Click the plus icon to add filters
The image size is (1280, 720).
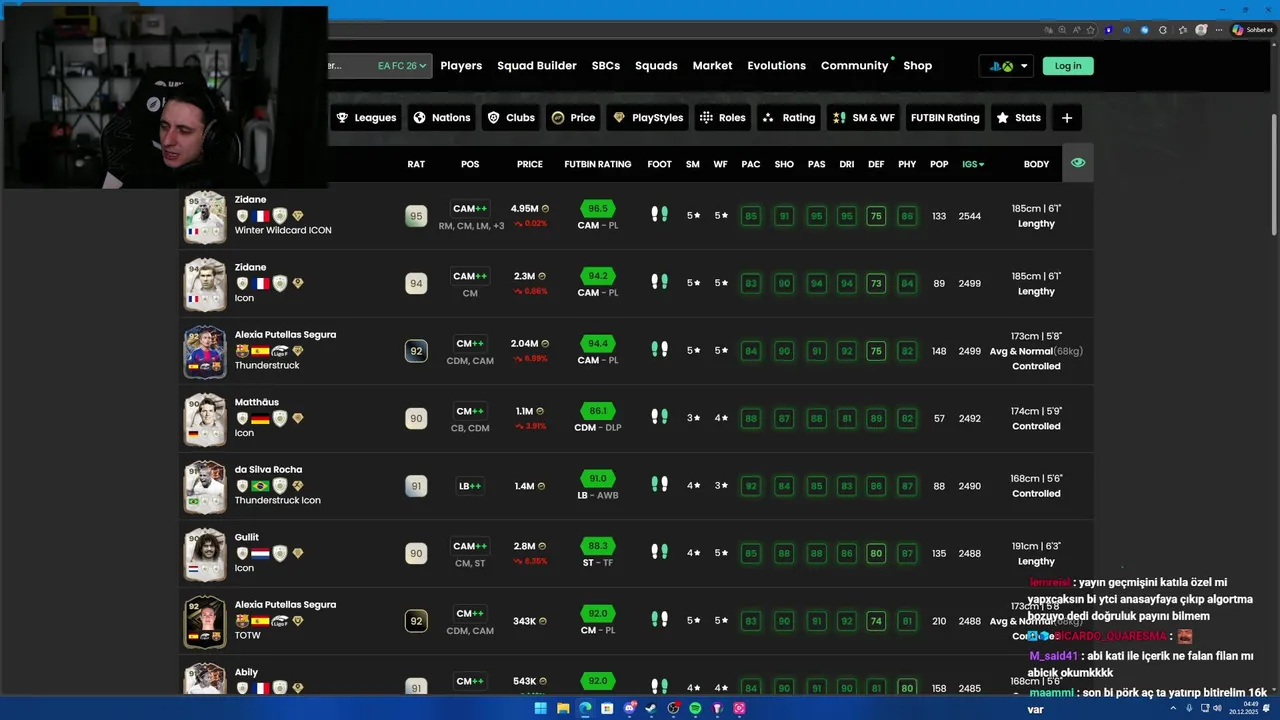click(1067, 117)
